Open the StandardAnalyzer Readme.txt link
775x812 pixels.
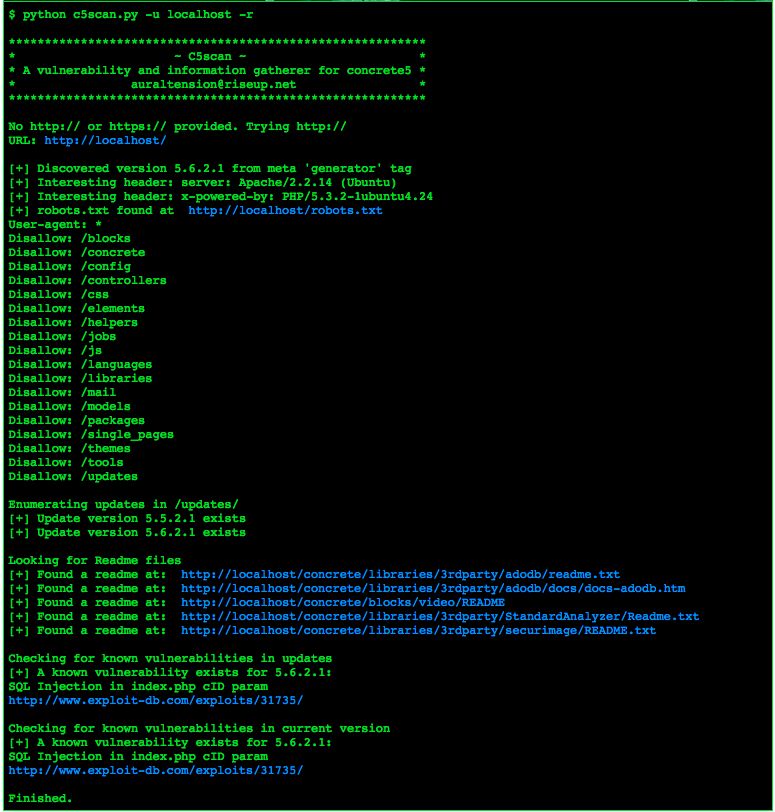(x=440, y=616)
